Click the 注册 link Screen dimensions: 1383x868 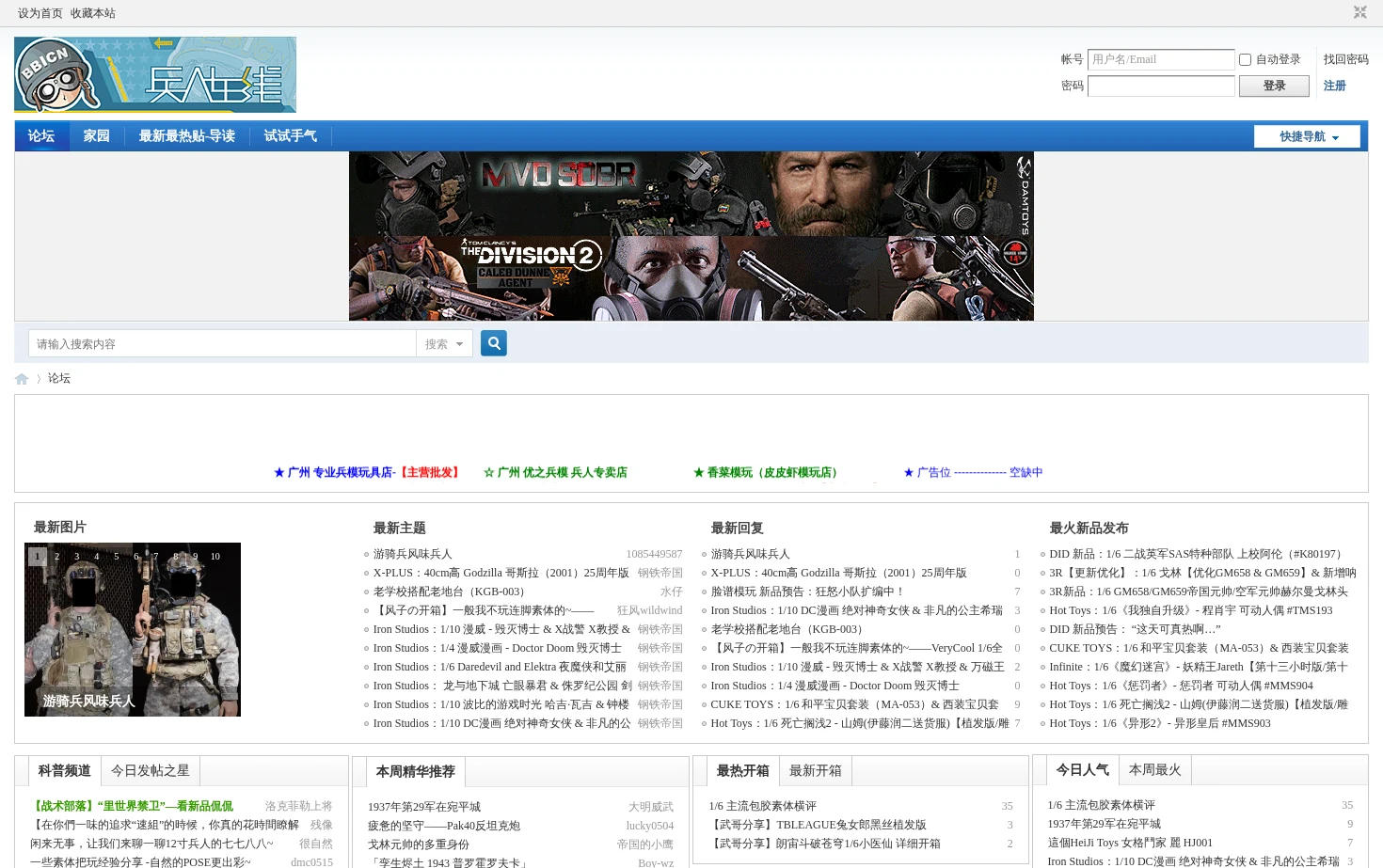pyautogui.click(x=1334, y=86)
